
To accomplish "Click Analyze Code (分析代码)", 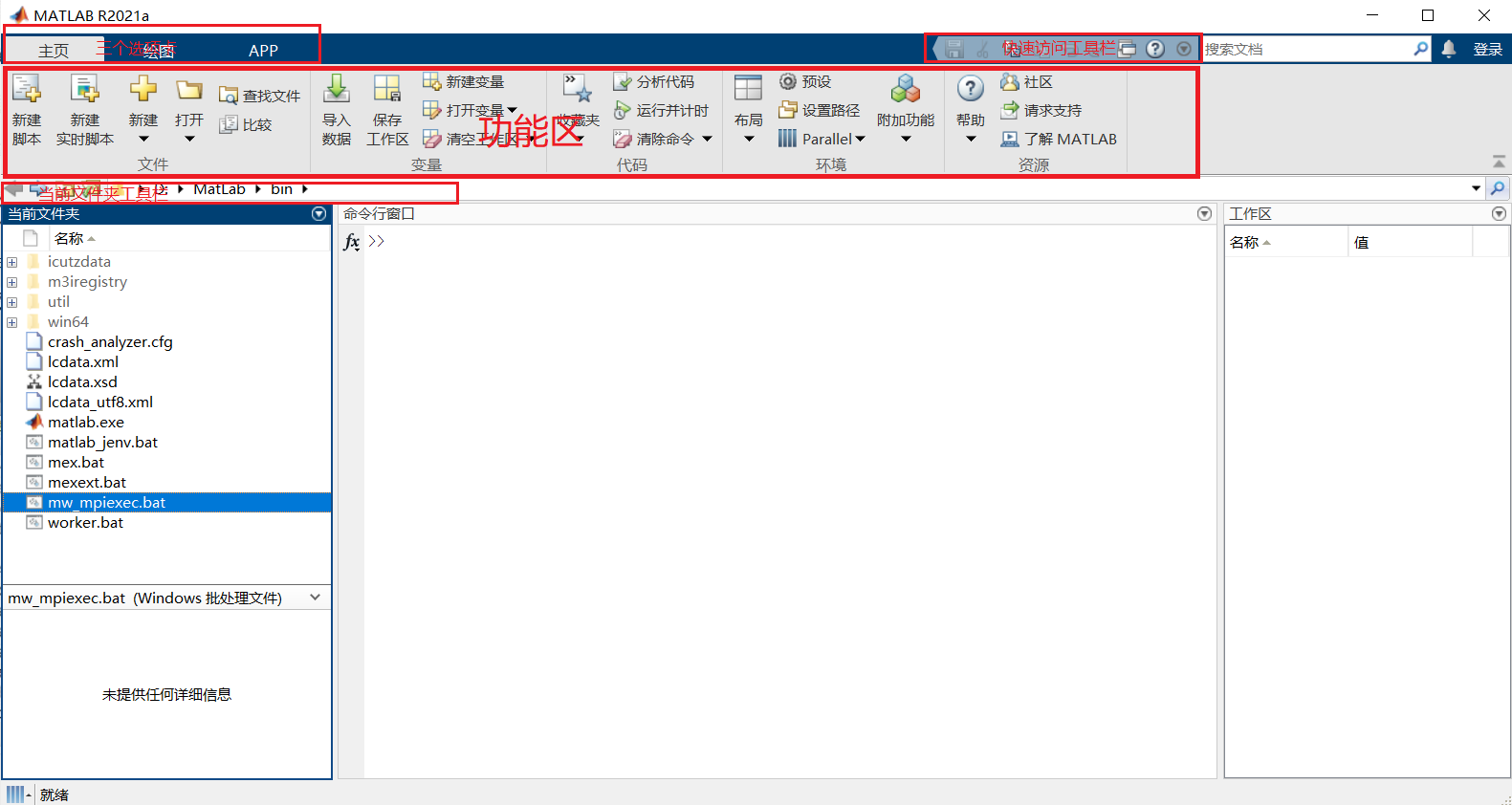I will pyautogui.click(x=654, y=81).
